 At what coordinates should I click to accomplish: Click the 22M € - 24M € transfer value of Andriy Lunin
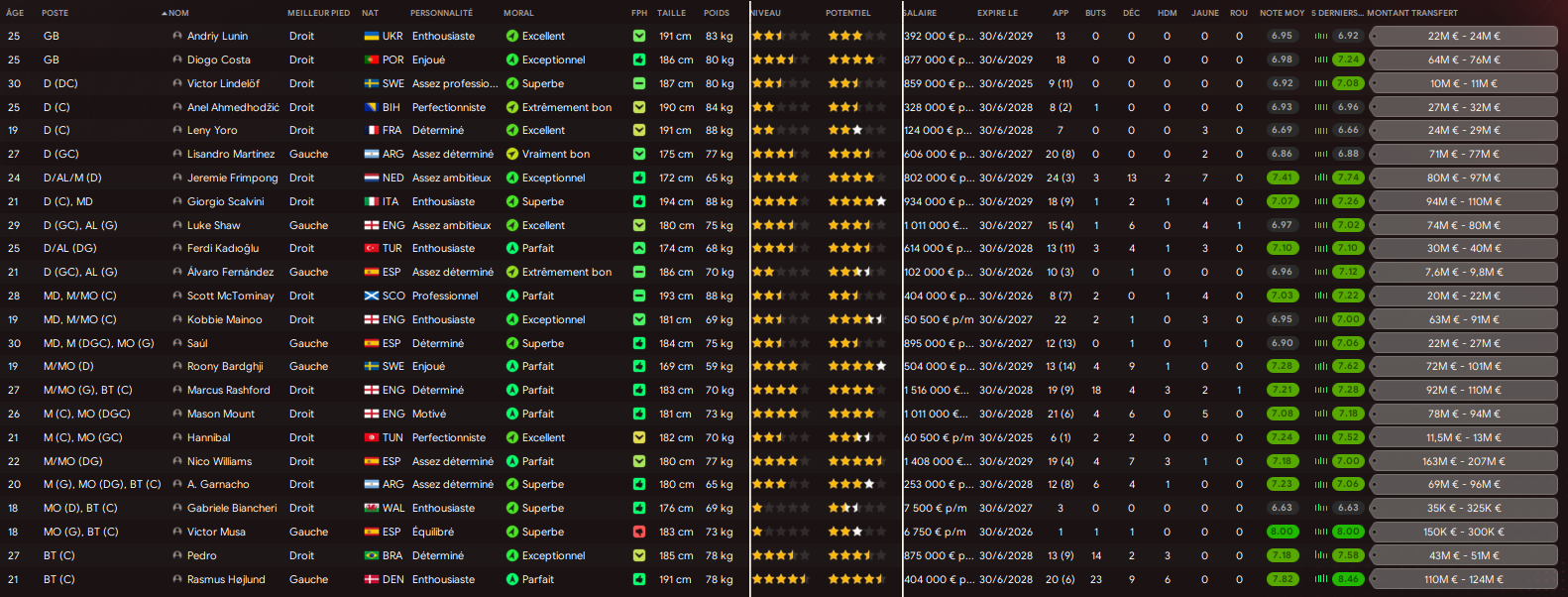tap(1464, 36)
